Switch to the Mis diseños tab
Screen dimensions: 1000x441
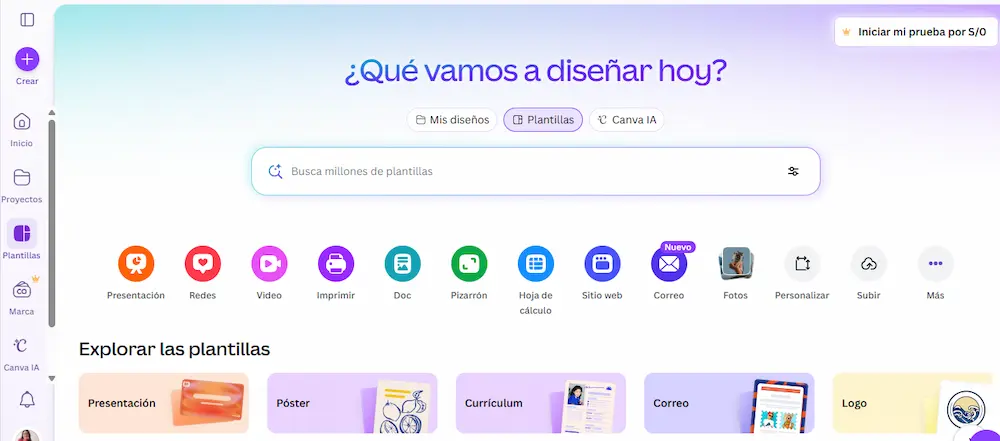[x=452, y=119]
